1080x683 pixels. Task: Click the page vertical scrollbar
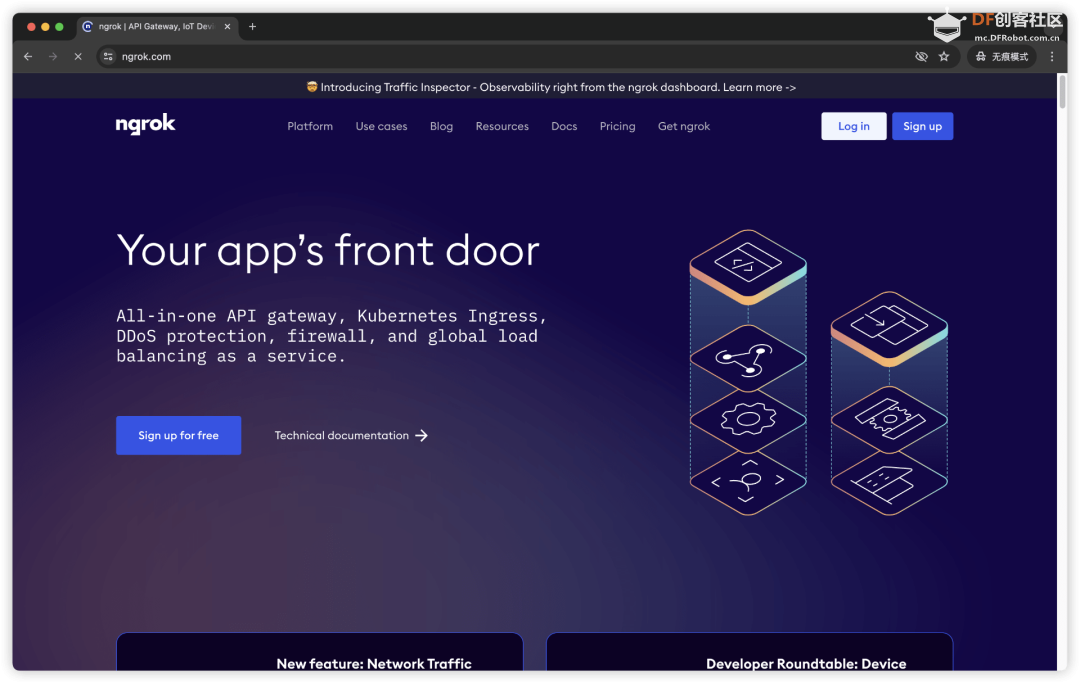pos(1062,92)
